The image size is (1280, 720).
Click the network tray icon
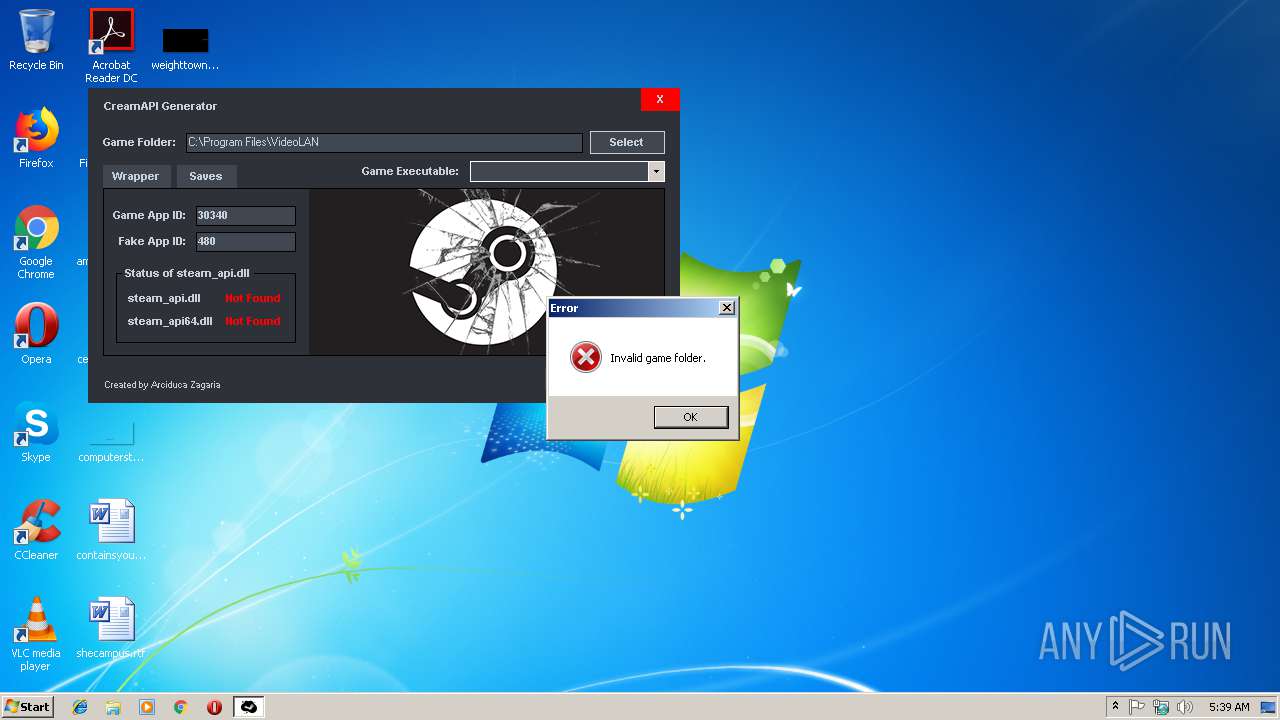(1161, 707)
